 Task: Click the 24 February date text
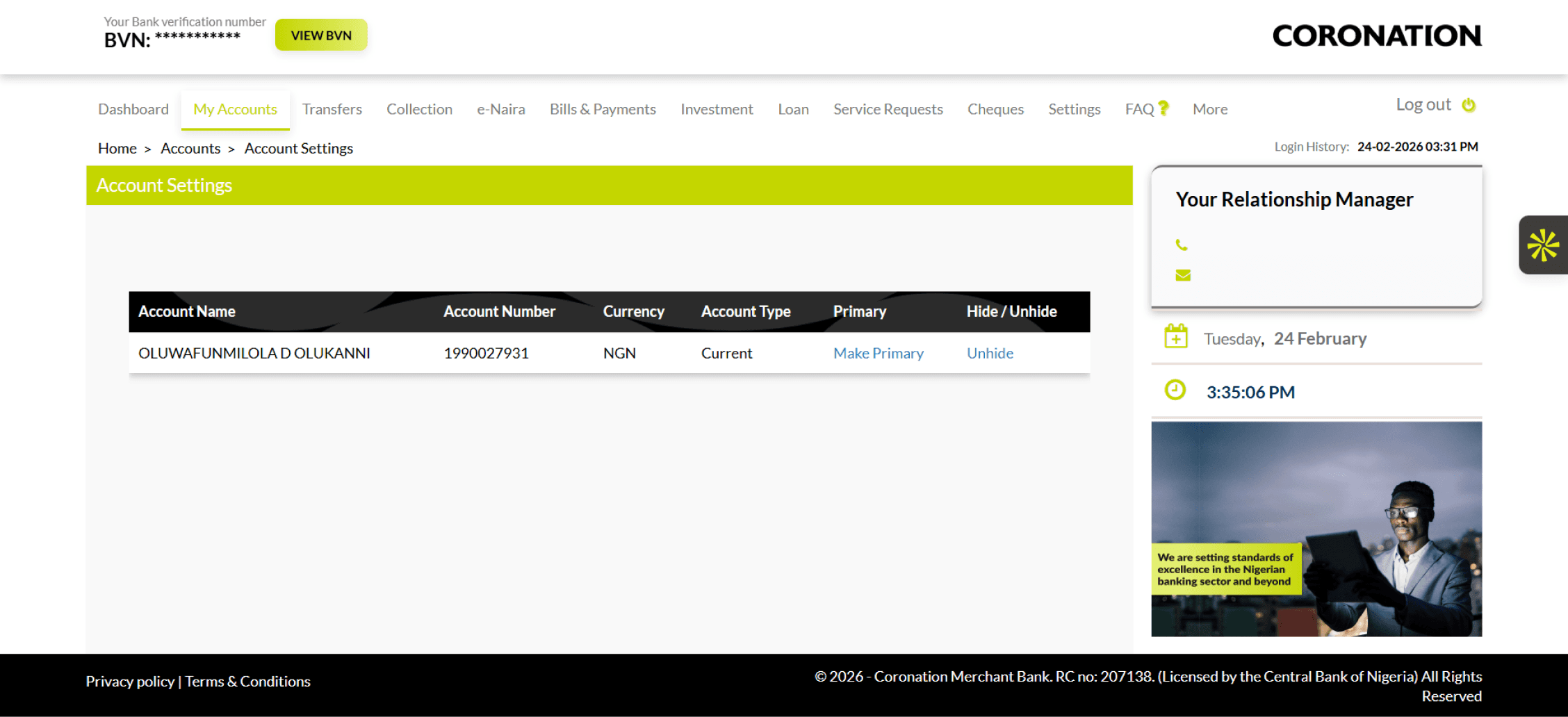pyautogui.click(x=1320, y=338)
